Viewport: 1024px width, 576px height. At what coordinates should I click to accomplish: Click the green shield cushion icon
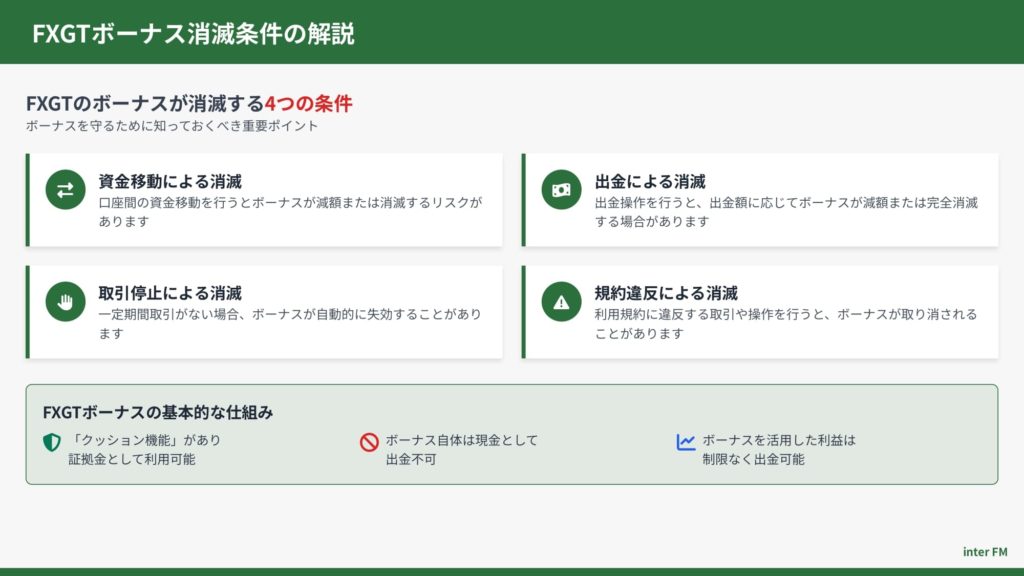point(51,442)
